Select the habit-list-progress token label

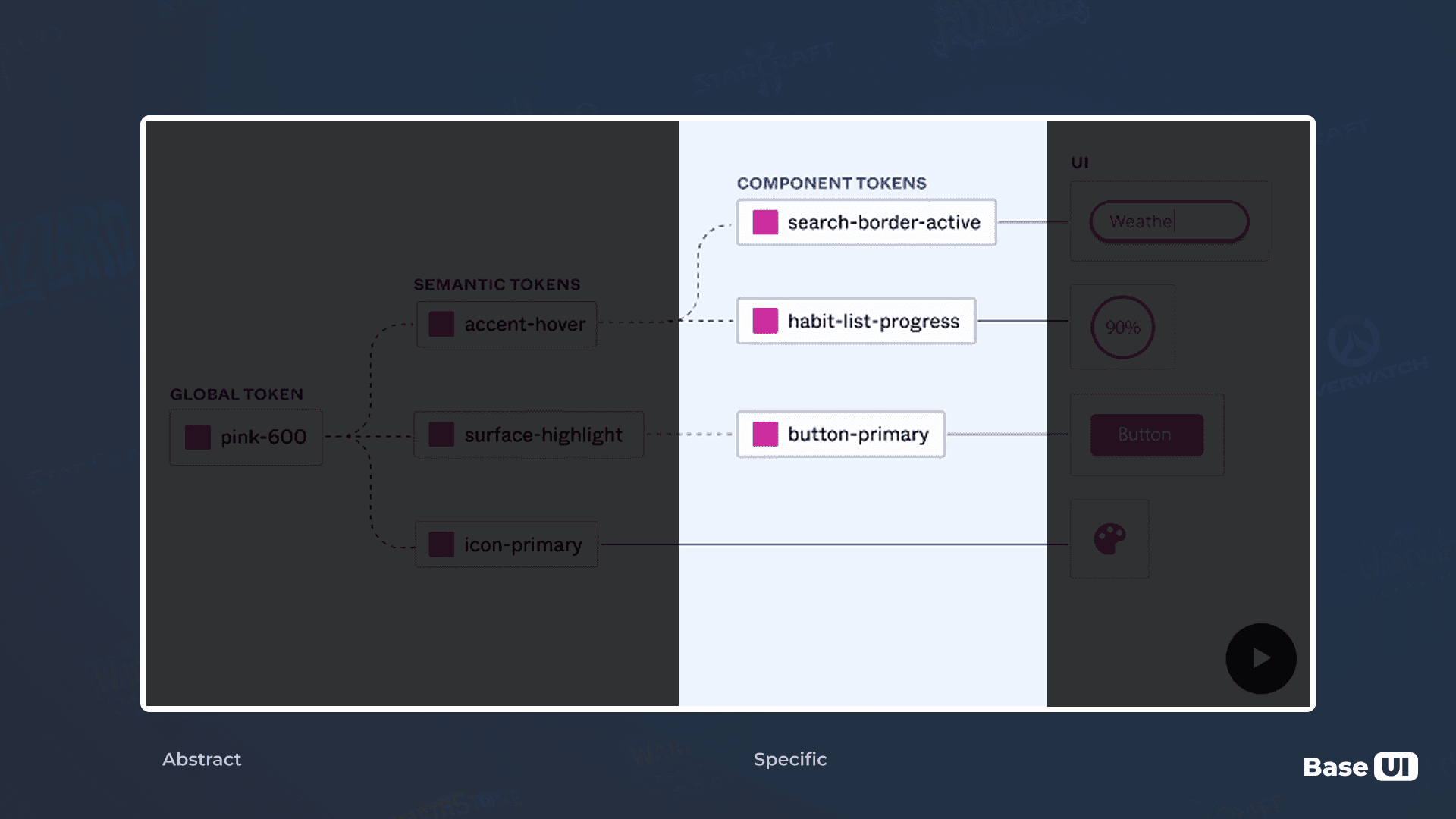[874, 322]
